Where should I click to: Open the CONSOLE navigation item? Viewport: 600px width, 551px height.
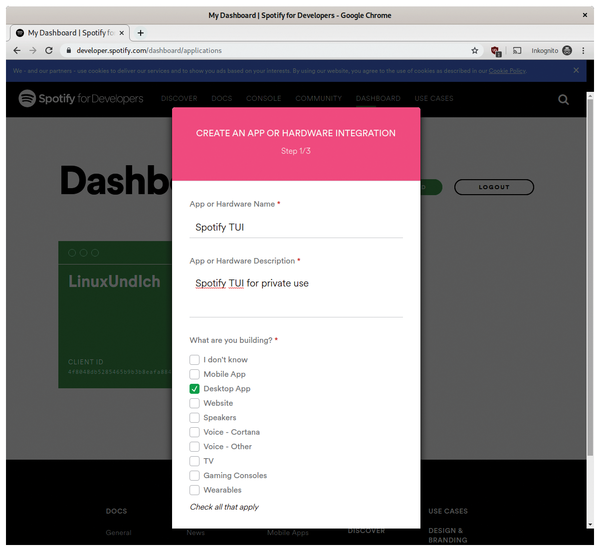coord(264,99)
